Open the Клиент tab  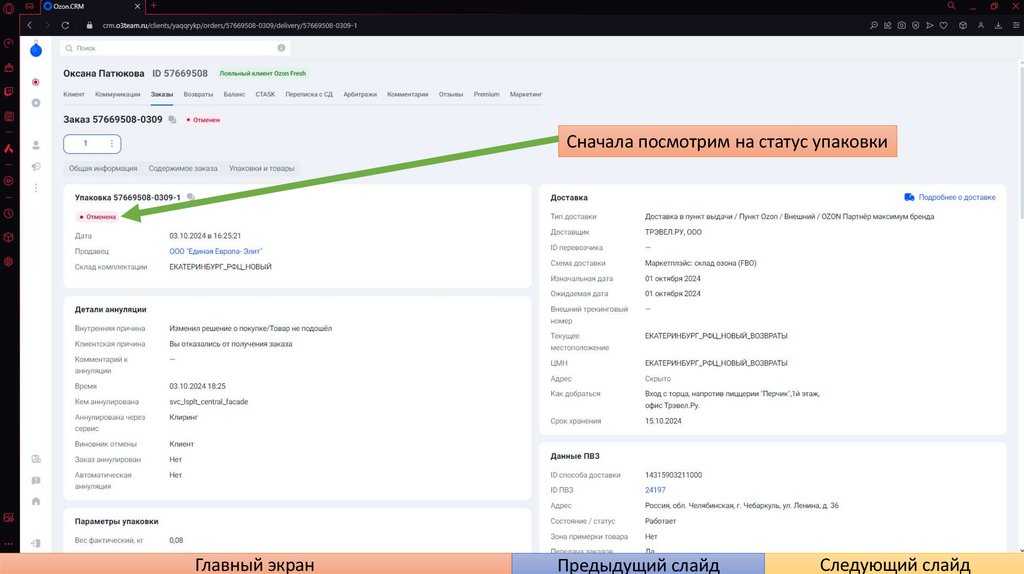pyautogui.click(x=74, y=94)
